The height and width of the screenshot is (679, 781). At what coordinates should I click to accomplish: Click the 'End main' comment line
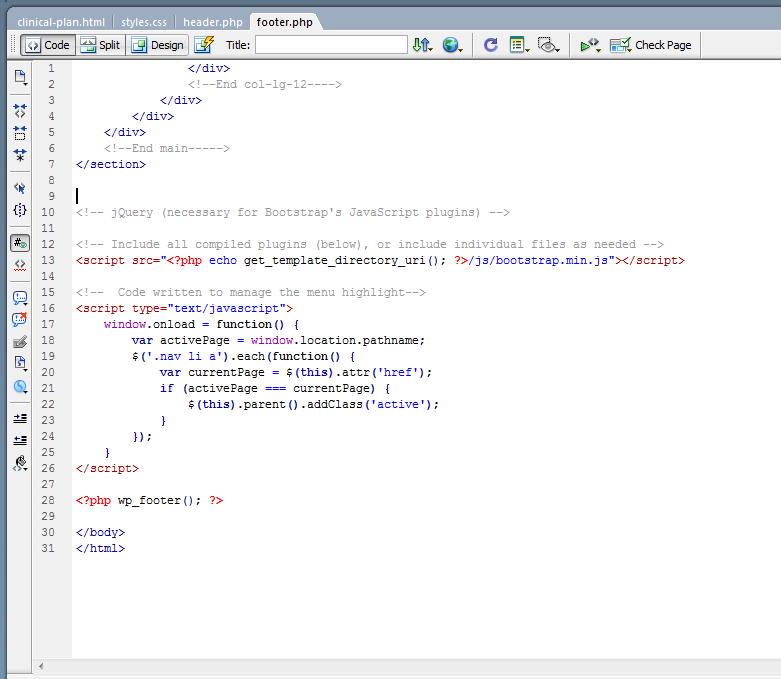click(x=167, y=148)
